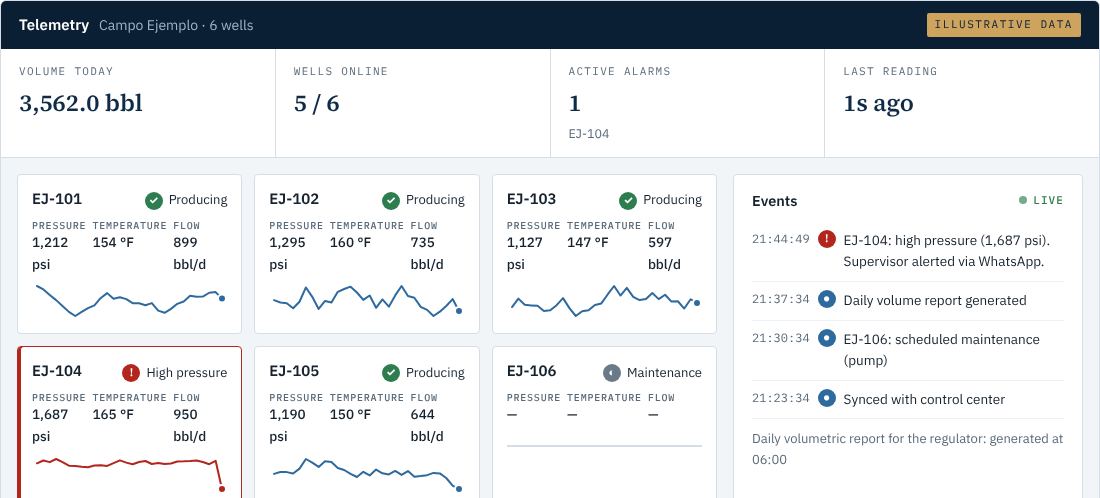1100x498 pixels.
Task: Click the 150 °F temperature on EJ-105
Action: pyautogui.click(x=350, y=415)
